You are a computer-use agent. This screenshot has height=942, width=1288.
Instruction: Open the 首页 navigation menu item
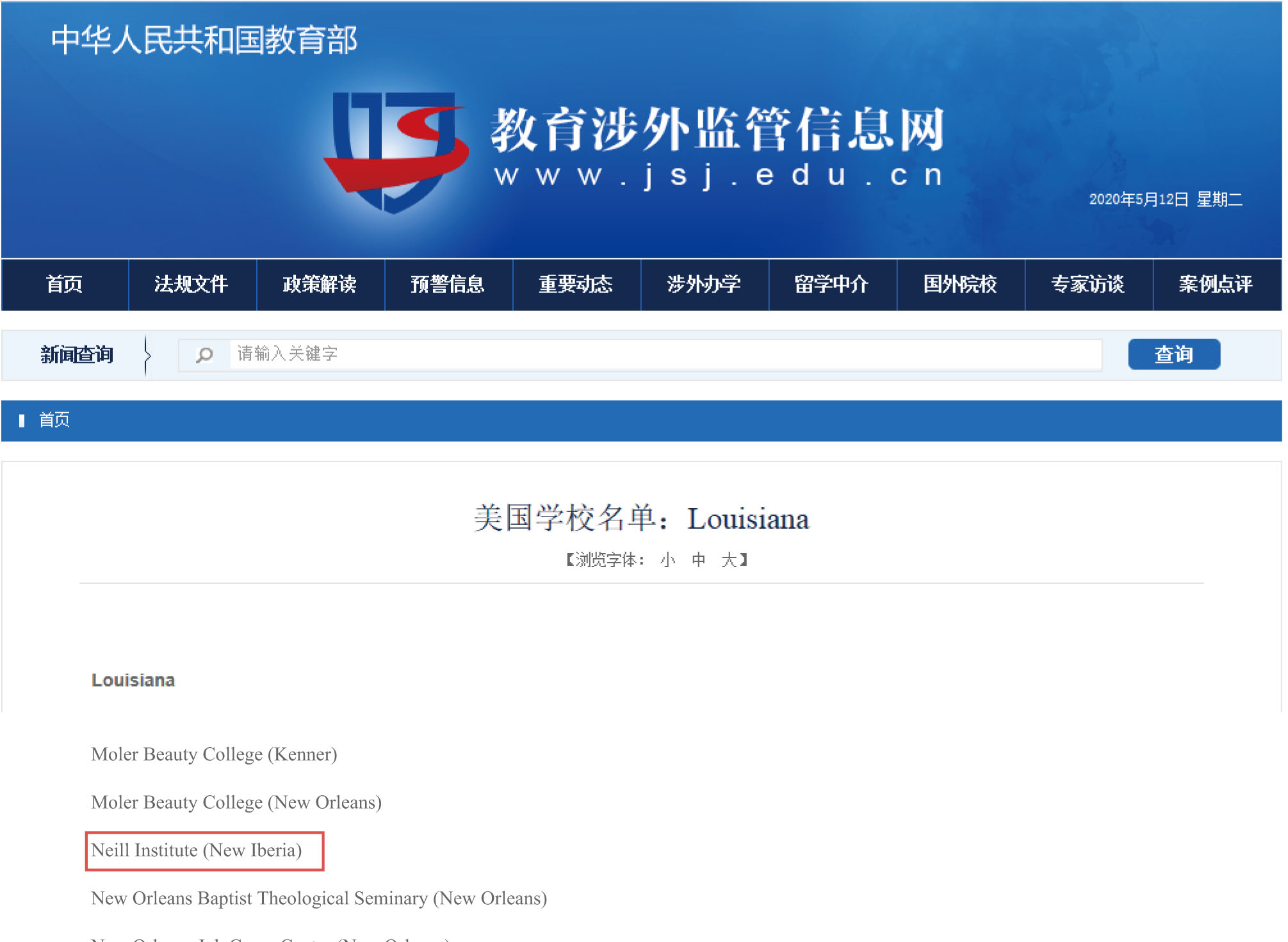pyautogui.click(x=65, y=285)
